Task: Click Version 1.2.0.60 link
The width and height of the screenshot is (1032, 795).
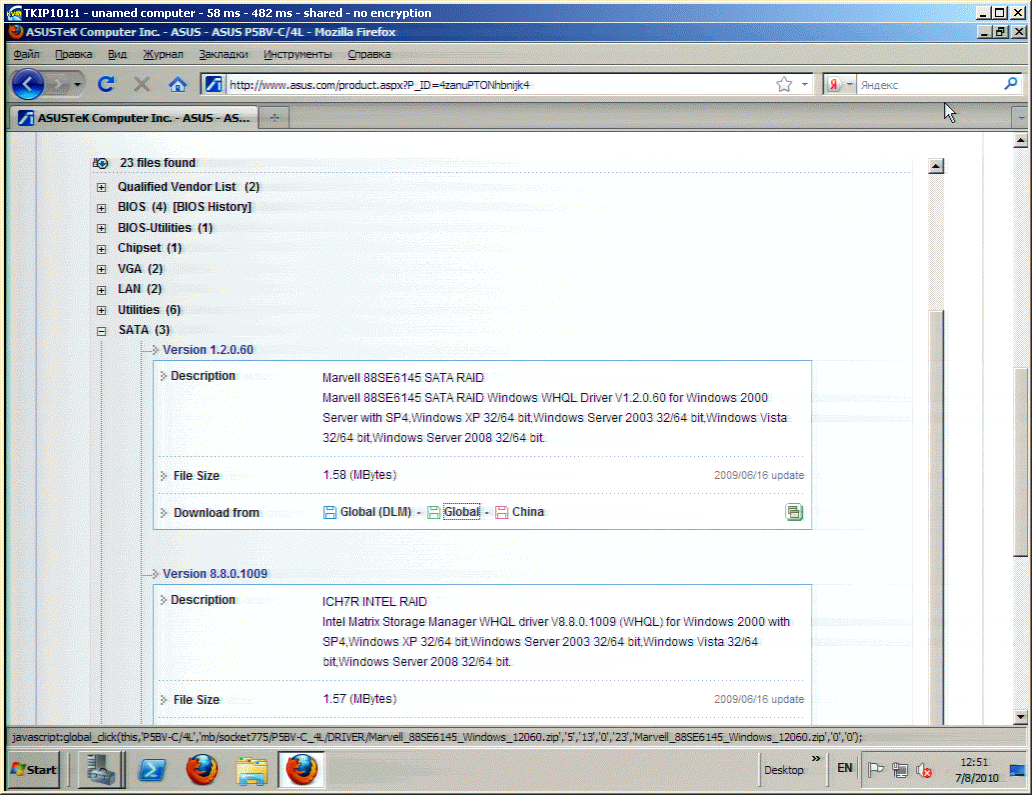Action: [208, 349]
